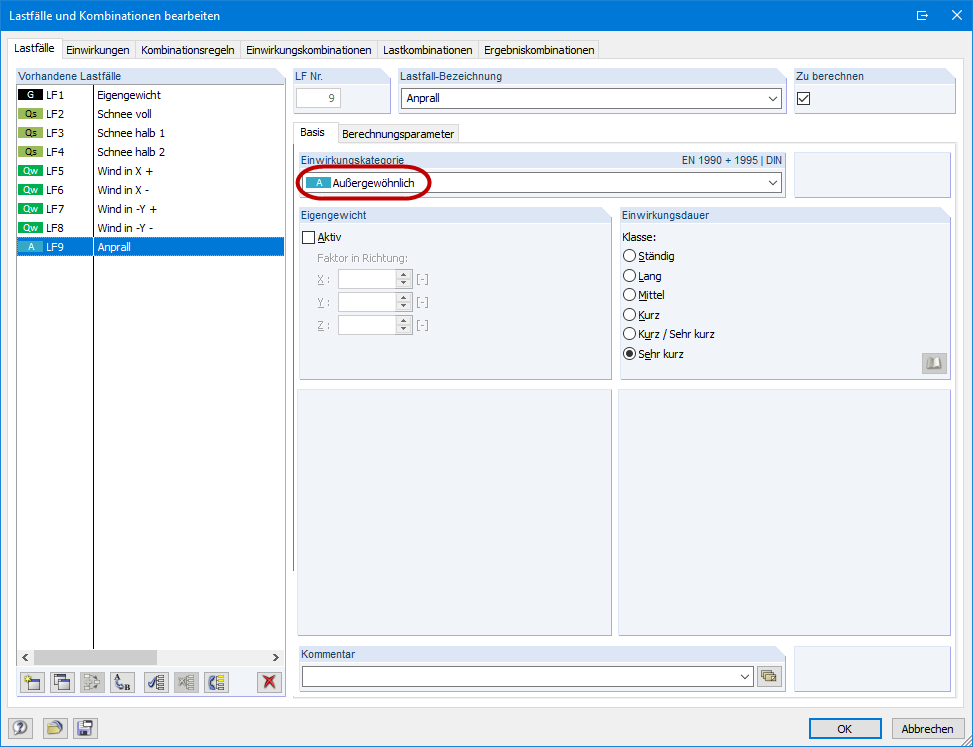Open the book icon in Einwirkungsdauer panel
Viewport: 973px width, 747px height.
click(934, 363)
